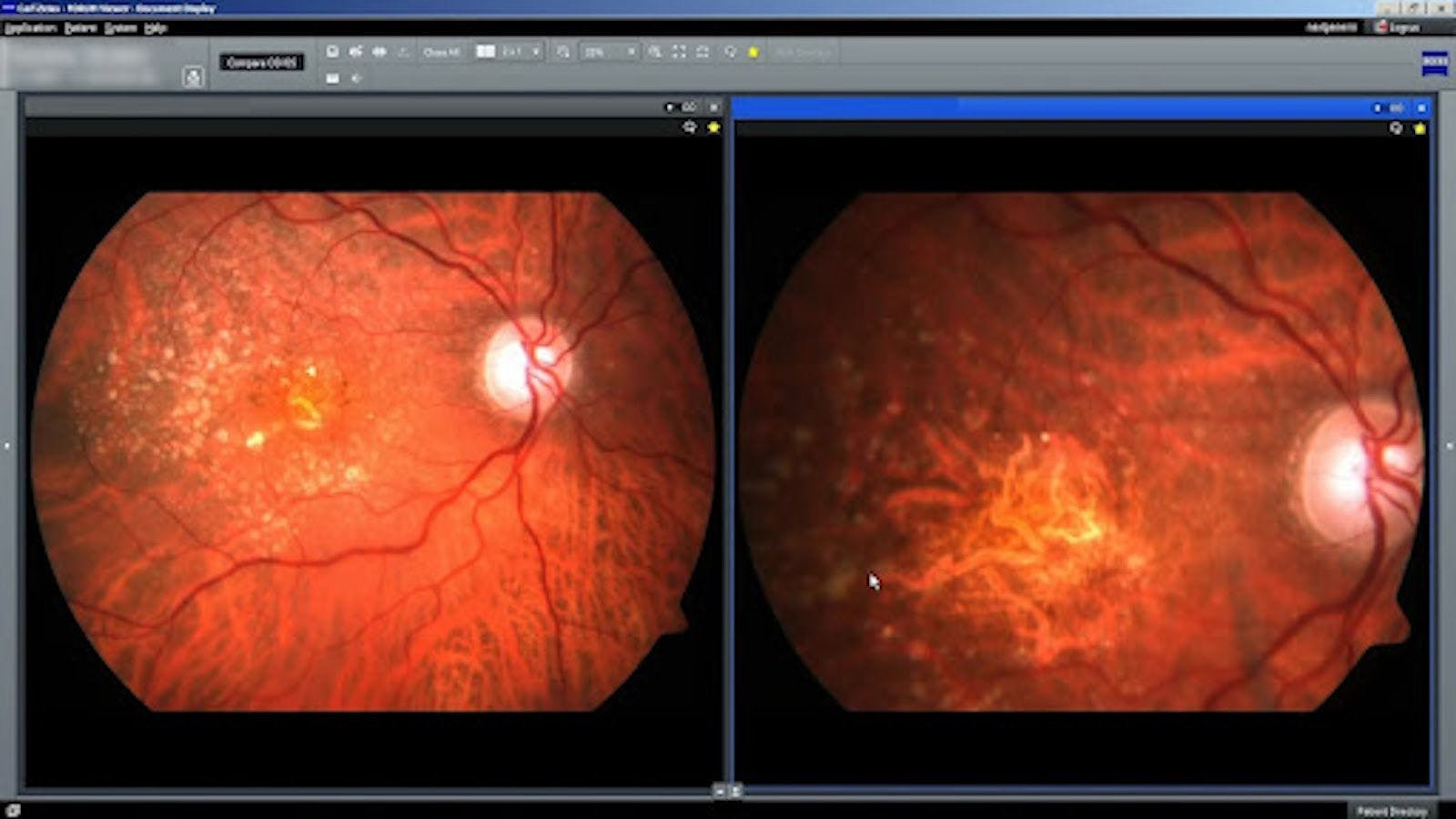Expand the right edge side panel arrow
Screen dimensions: 1456x819
click(1450, 446)
